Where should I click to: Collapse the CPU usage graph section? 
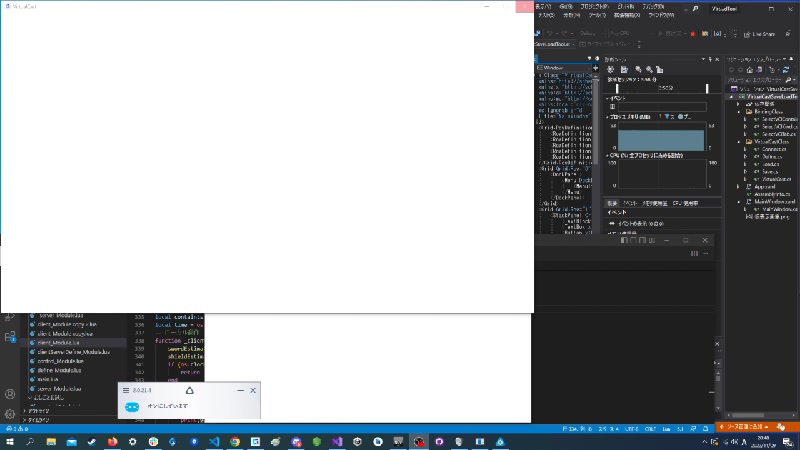607,156
